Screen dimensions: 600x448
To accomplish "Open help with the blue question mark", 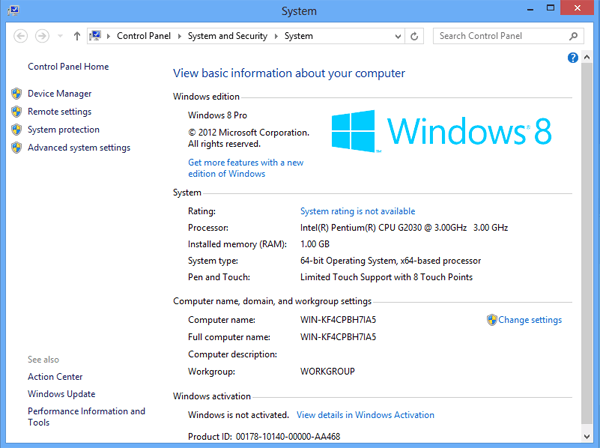I will point(572,58).
